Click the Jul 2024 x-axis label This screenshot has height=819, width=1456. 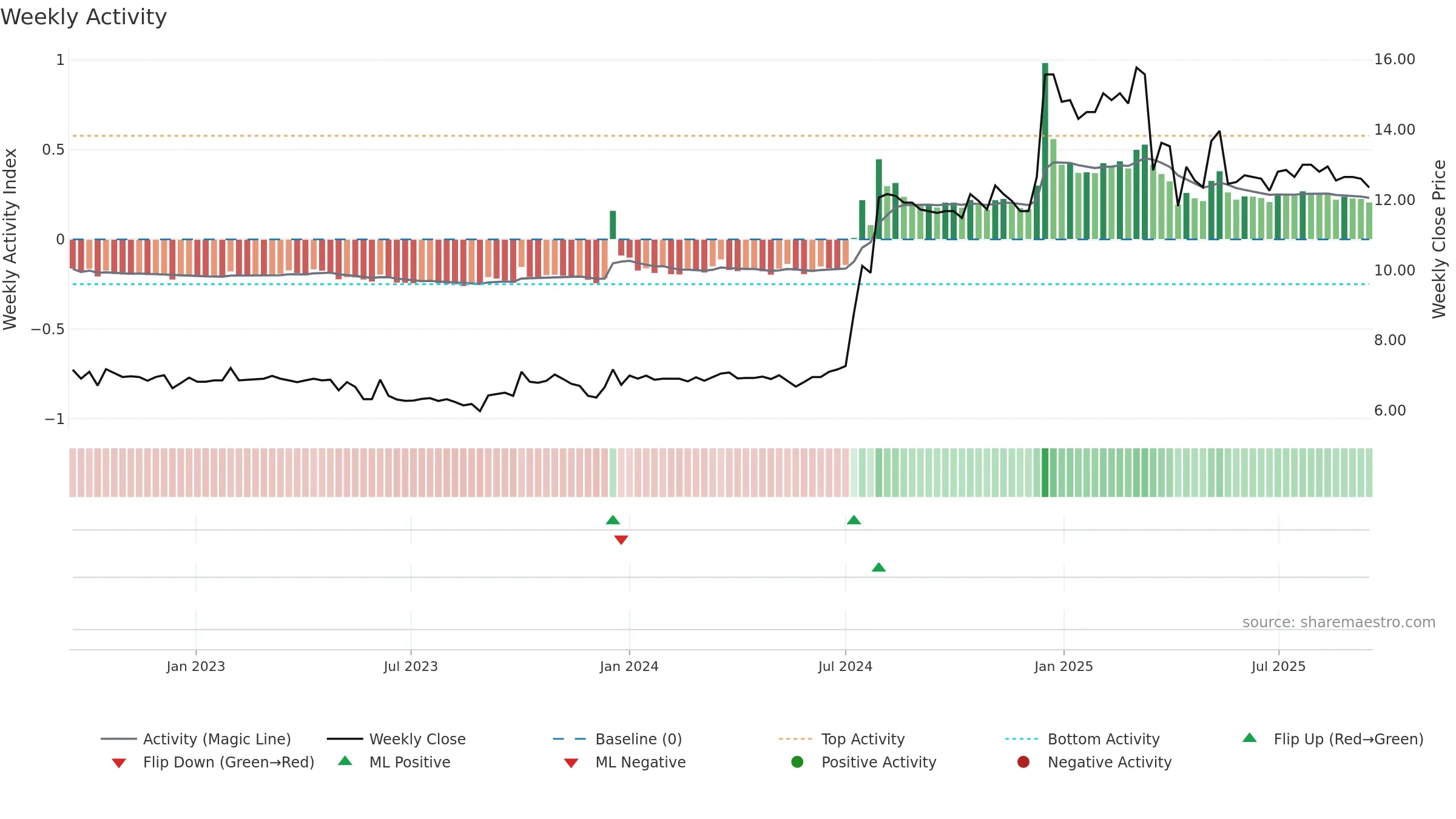(845, 666)
